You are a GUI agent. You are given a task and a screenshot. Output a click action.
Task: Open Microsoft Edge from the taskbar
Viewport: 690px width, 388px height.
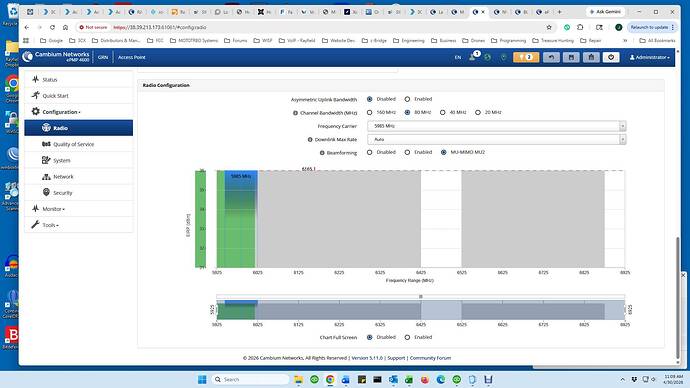click(440, 379)
